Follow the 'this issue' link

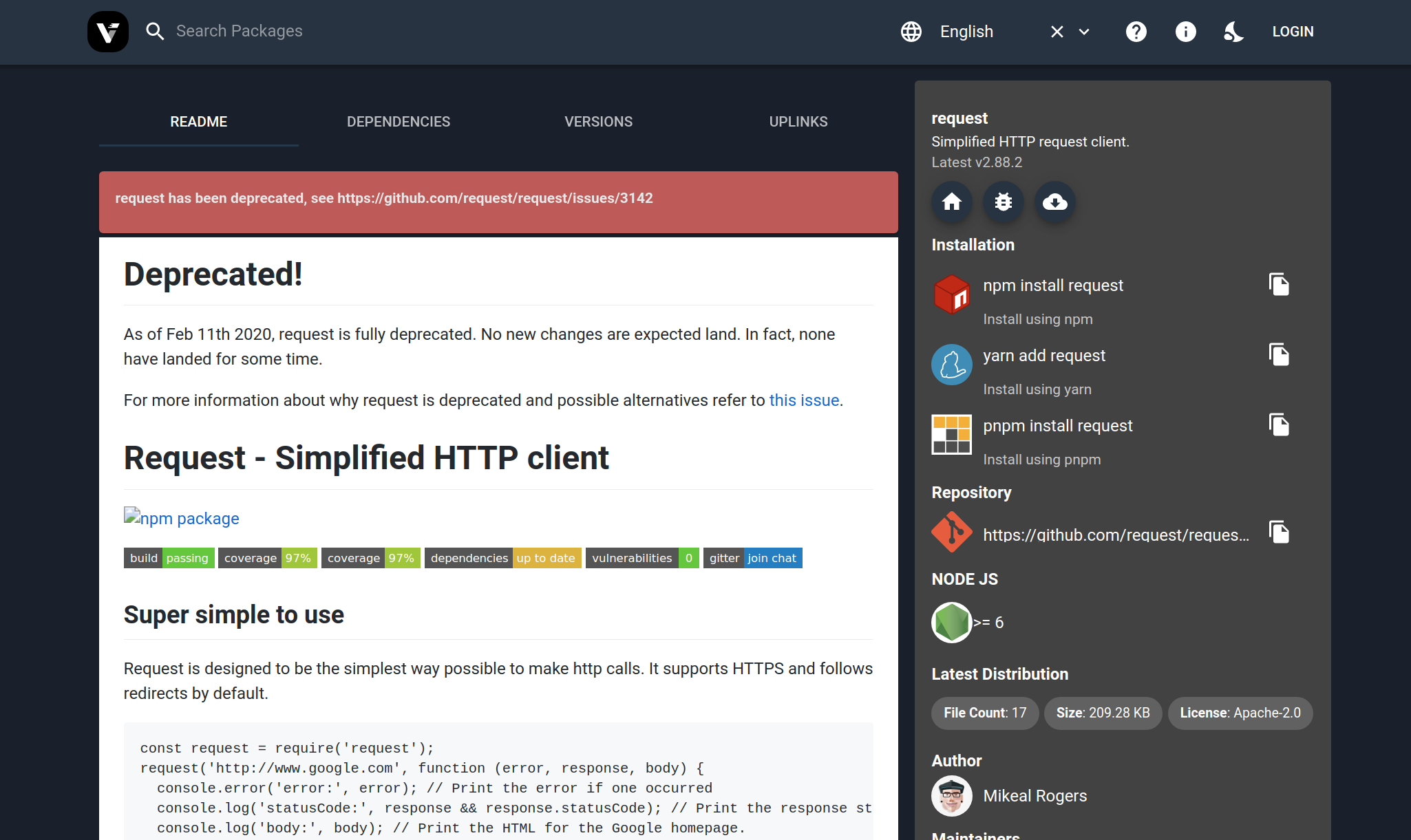click(804, 400)
